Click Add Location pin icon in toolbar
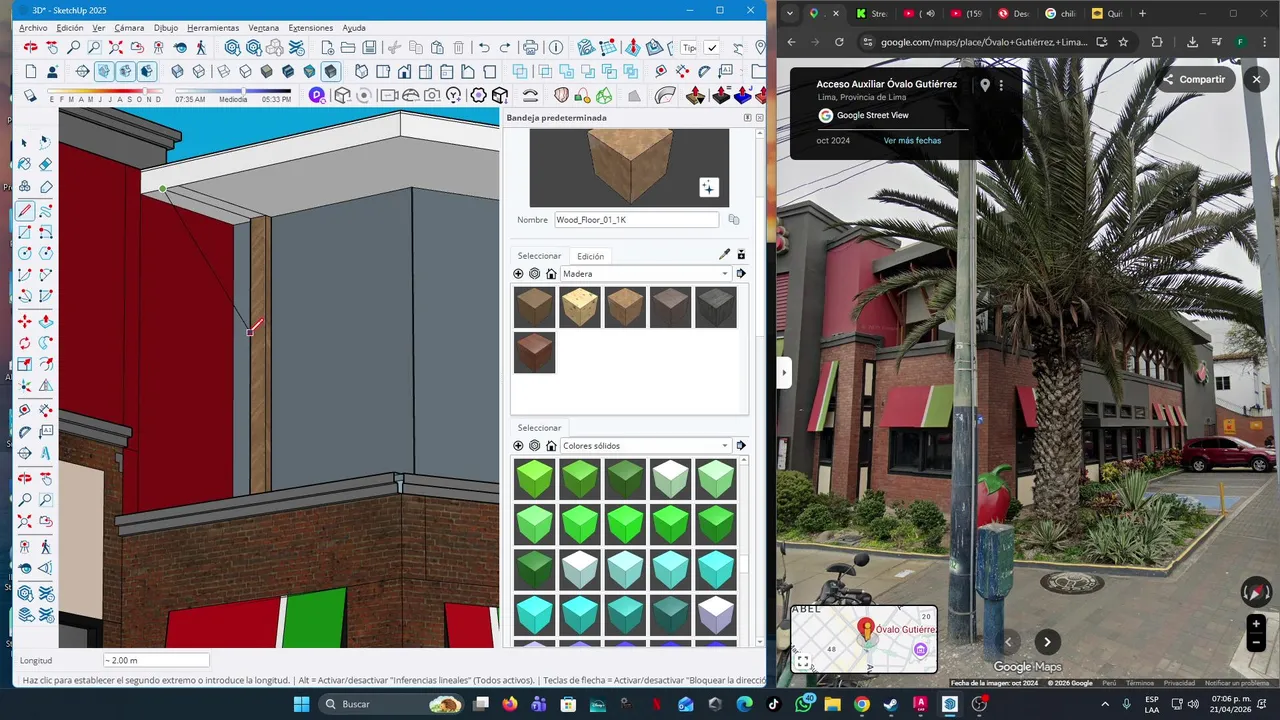Image resolution: width=1280 pixels, height=720 pixels. 761,47
